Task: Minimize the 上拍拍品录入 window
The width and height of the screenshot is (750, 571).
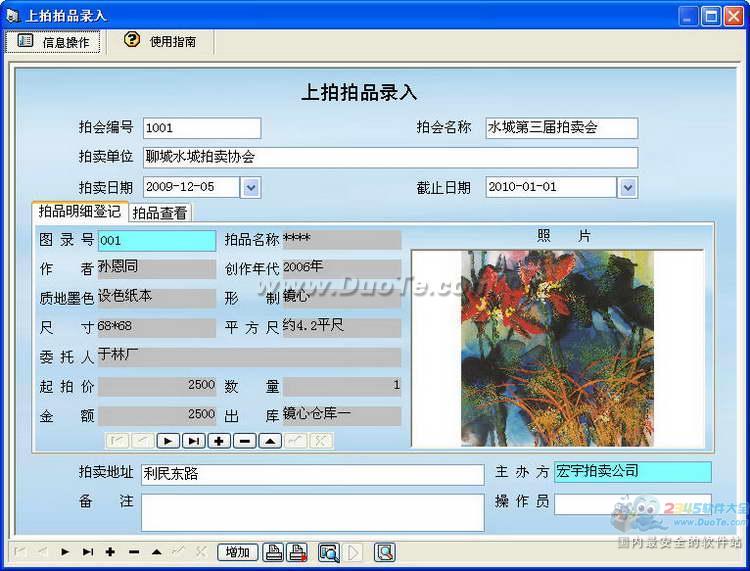Action: tap(687, 16)
